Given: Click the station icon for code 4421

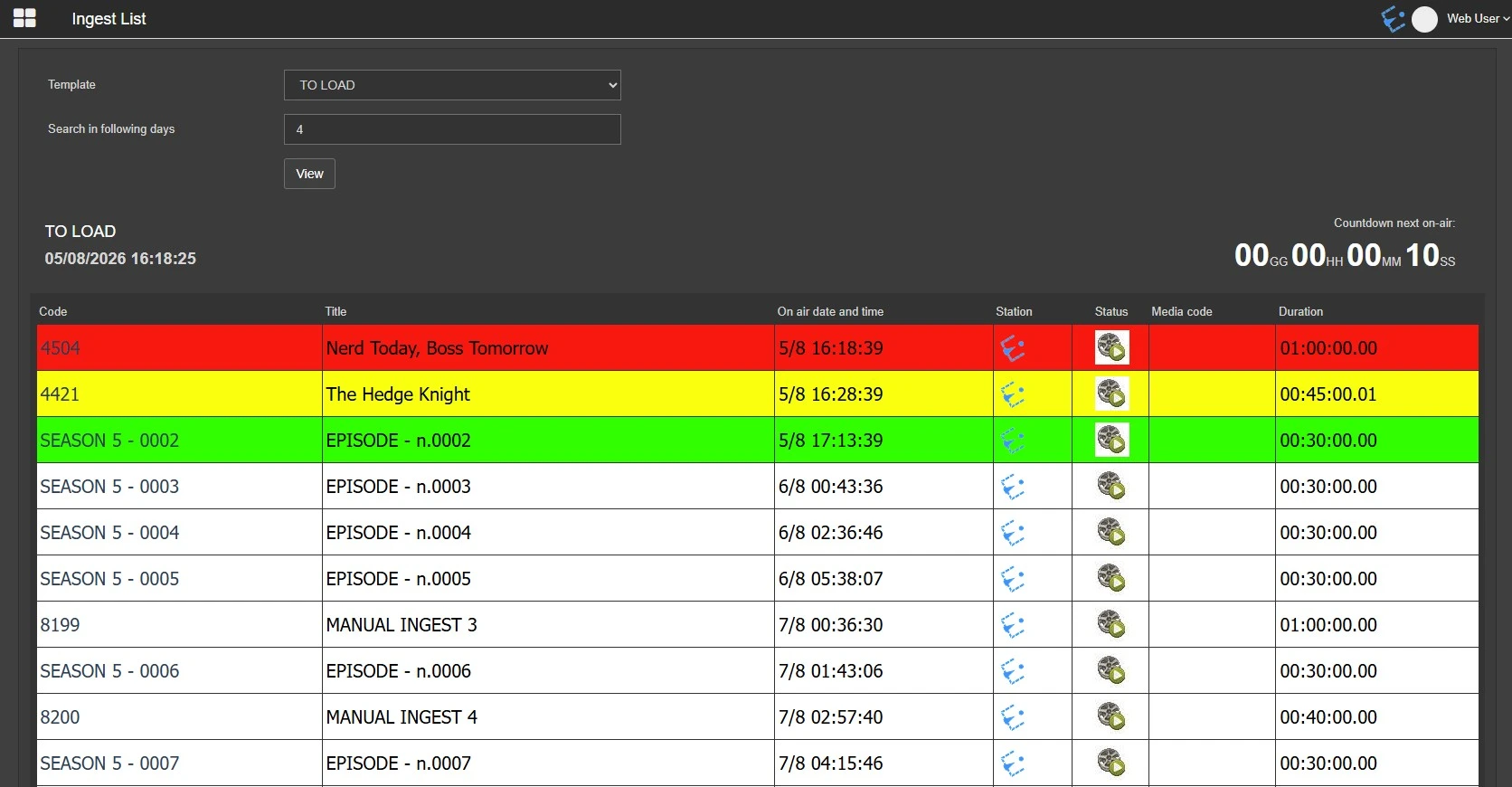Looking at the screenshot, I should pos(1013,394).
